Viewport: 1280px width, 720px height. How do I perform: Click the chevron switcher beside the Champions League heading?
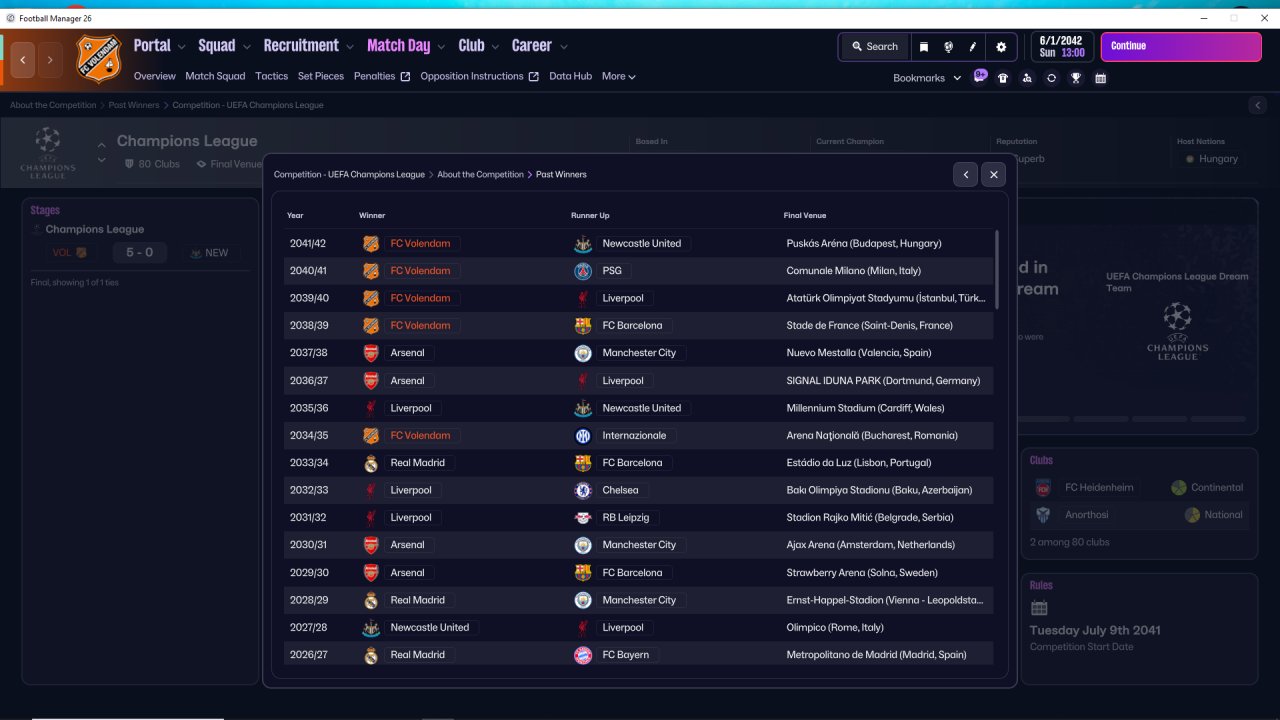(x=101, y=152)
